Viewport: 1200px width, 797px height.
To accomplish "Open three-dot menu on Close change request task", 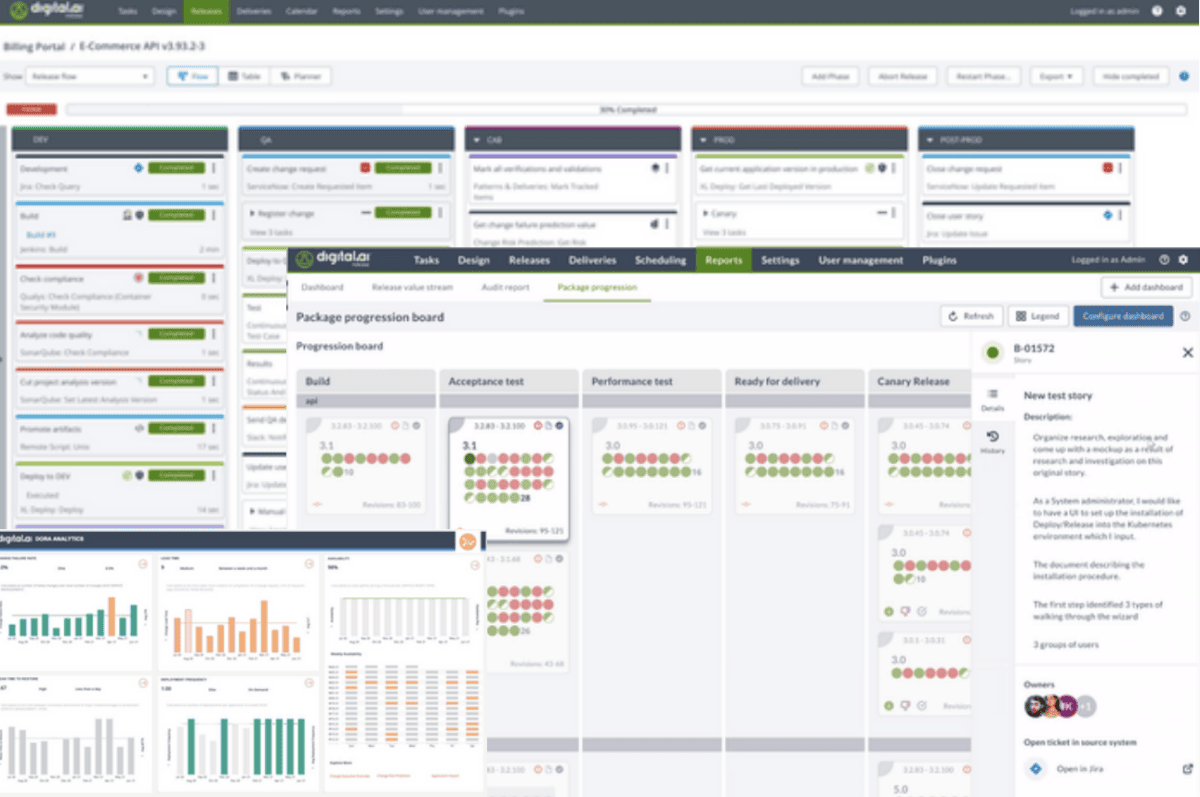I will [x=1122, y=168].
